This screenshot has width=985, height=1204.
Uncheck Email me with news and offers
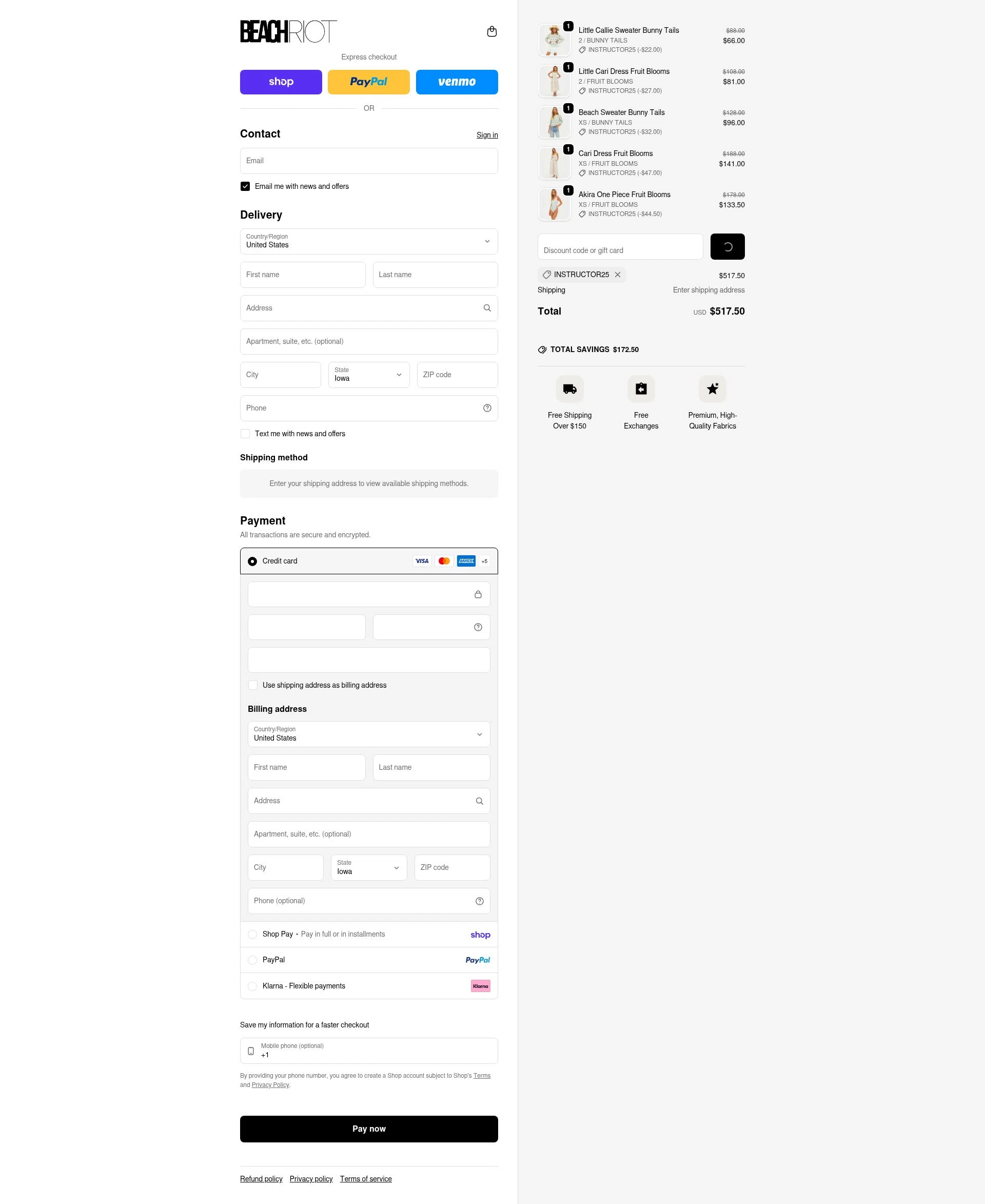[x=245, y=186]
